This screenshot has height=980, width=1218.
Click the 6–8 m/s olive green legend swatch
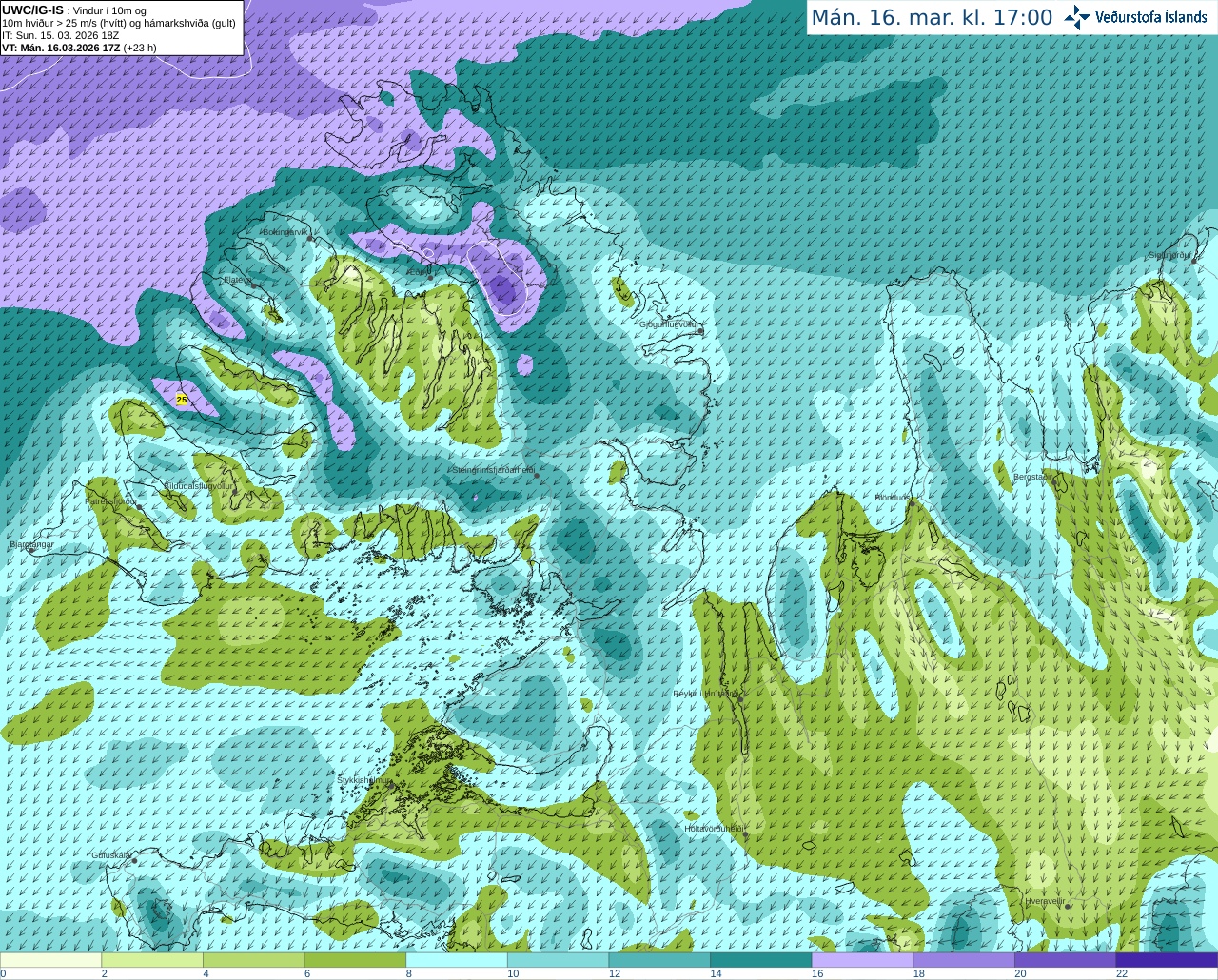355,960
